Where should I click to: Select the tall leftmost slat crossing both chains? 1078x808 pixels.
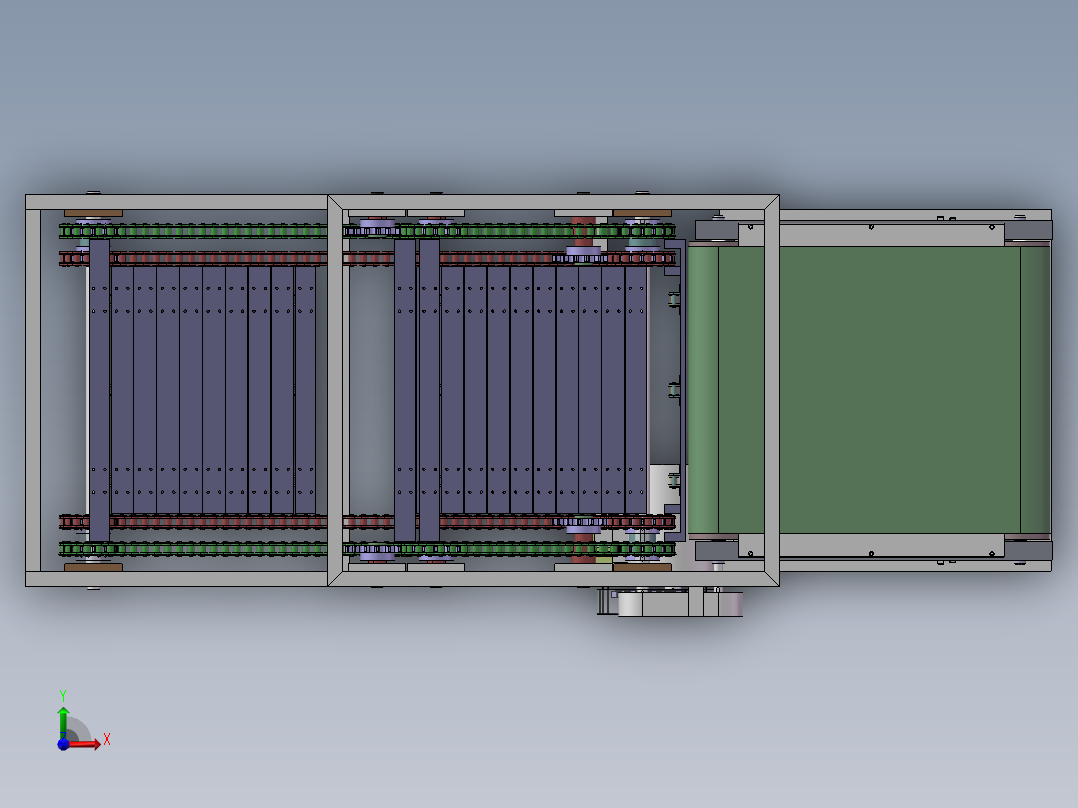(x=99, y=390)
